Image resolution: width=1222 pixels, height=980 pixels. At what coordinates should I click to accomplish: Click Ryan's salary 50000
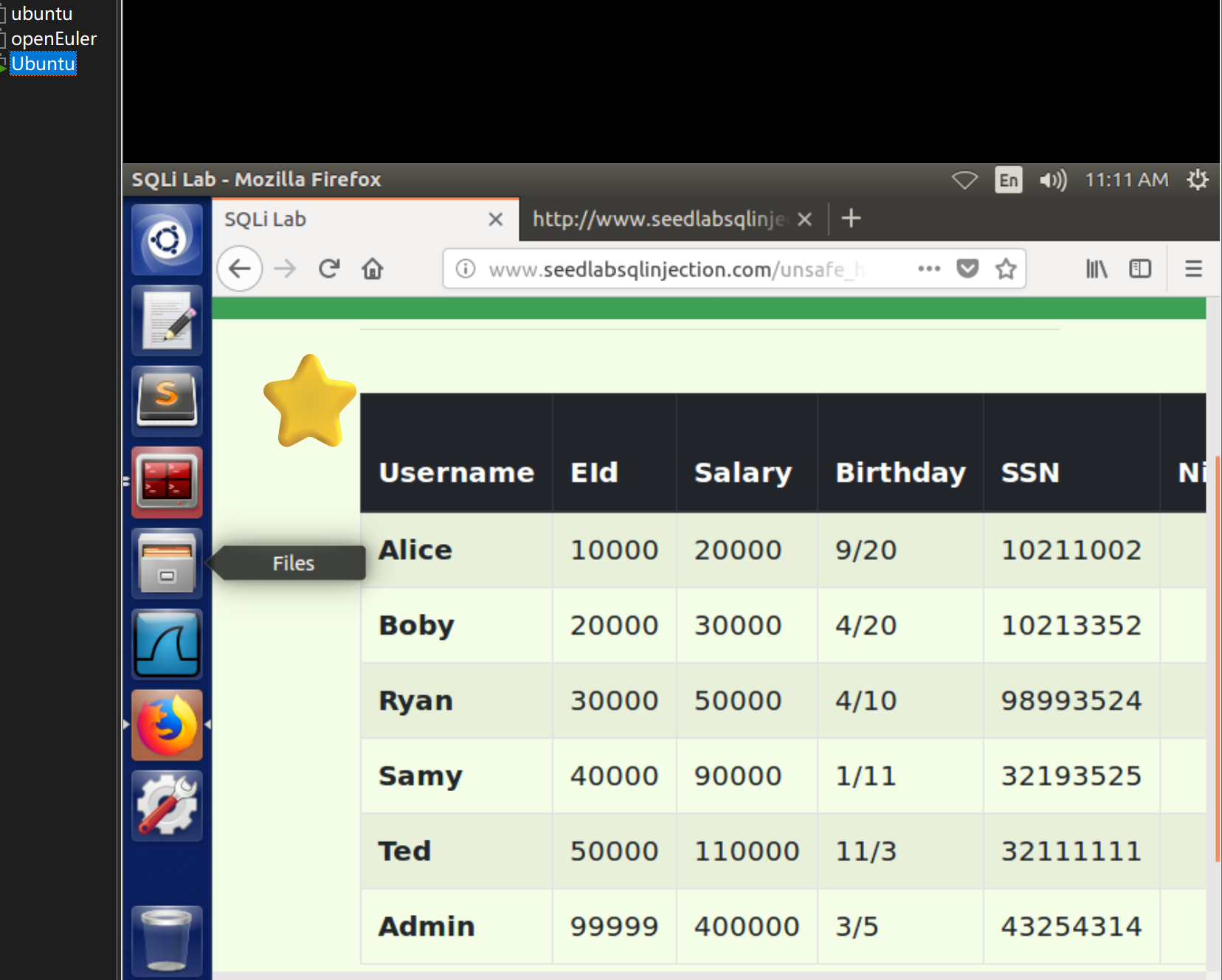coord(738,700)
